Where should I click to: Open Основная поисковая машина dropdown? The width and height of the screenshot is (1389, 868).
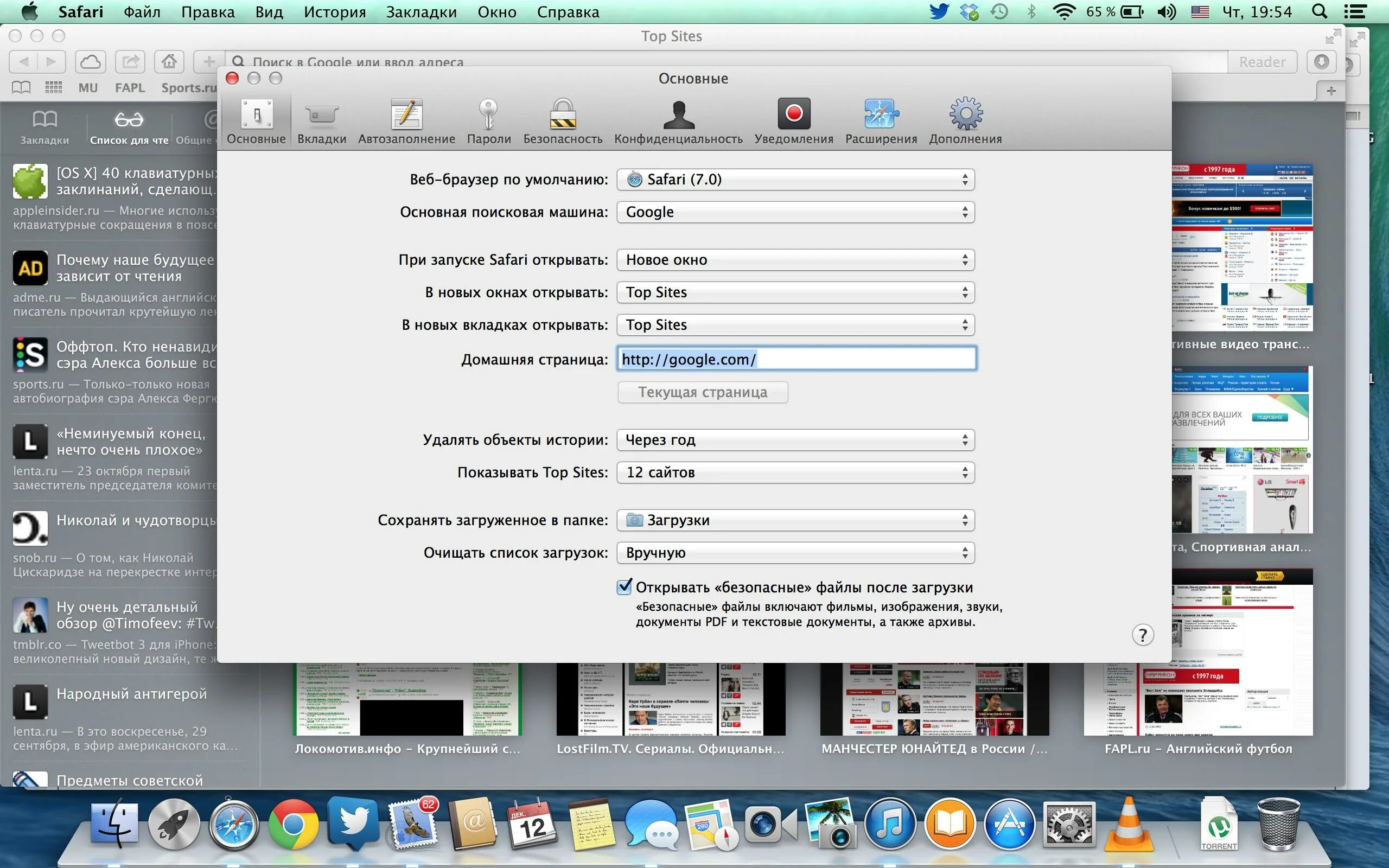pyautogui.click(x=795, y=213)
